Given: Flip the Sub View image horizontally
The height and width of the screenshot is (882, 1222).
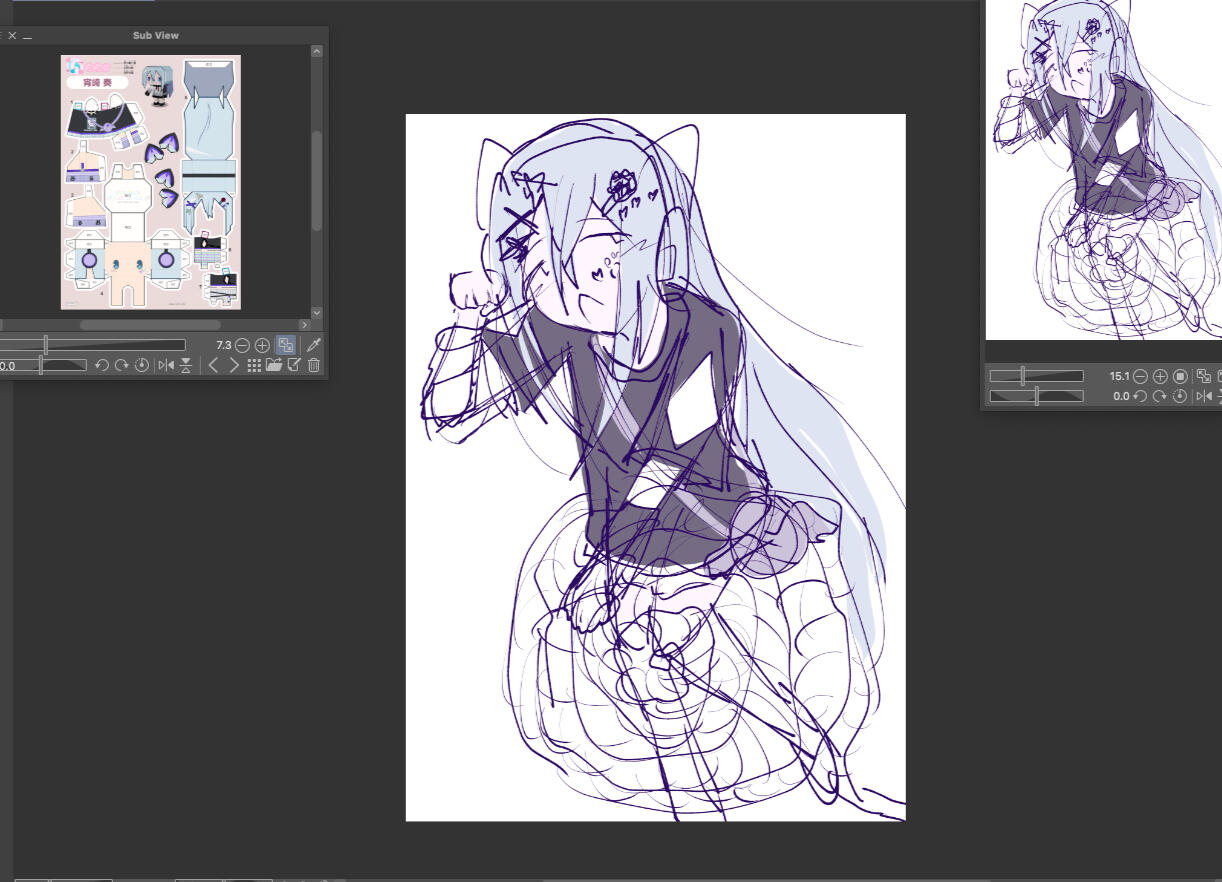Looking at the screenshot, I should [x=166, y=366].
